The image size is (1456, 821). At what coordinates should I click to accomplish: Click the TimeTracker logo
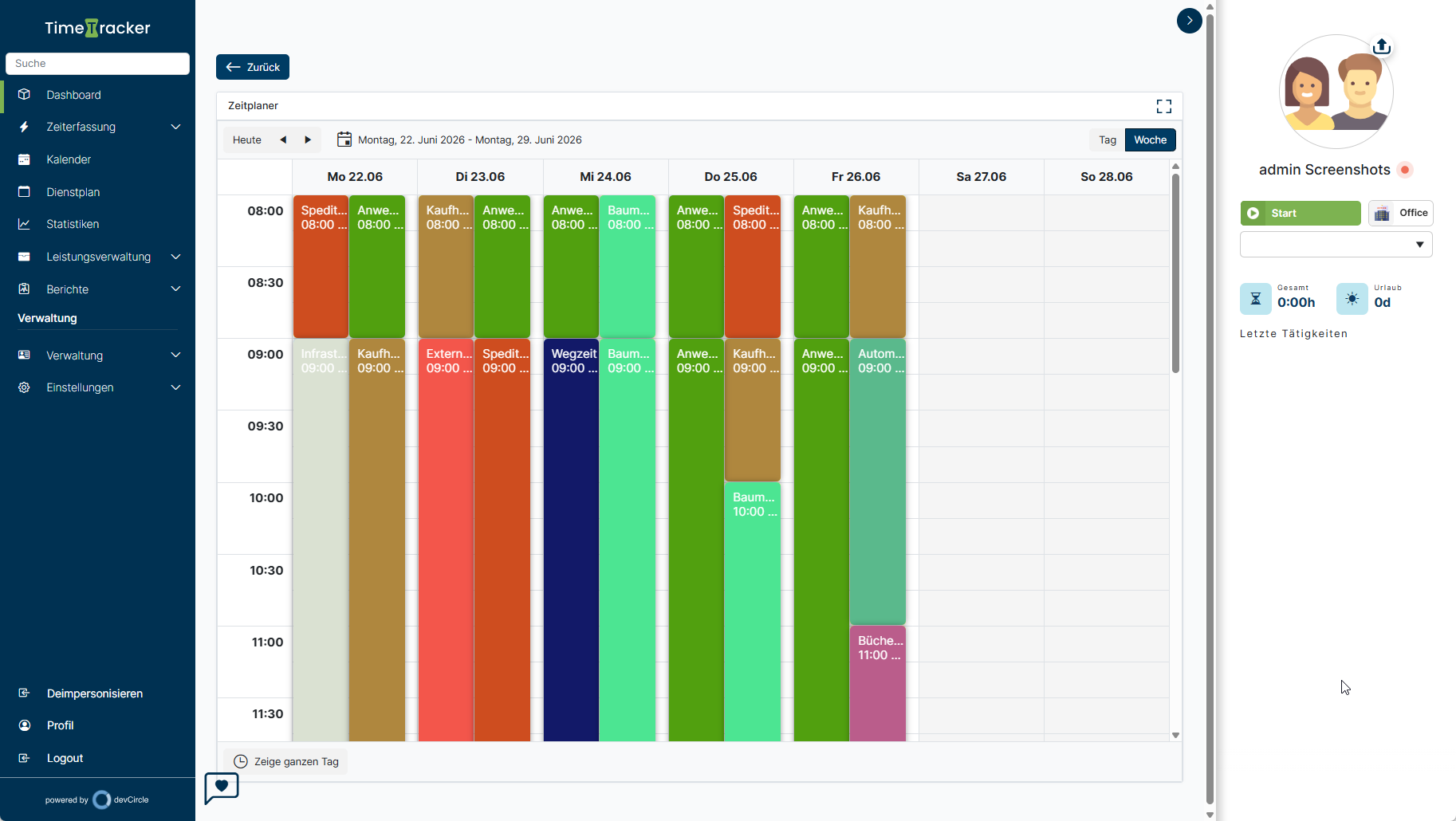point(97,28)
